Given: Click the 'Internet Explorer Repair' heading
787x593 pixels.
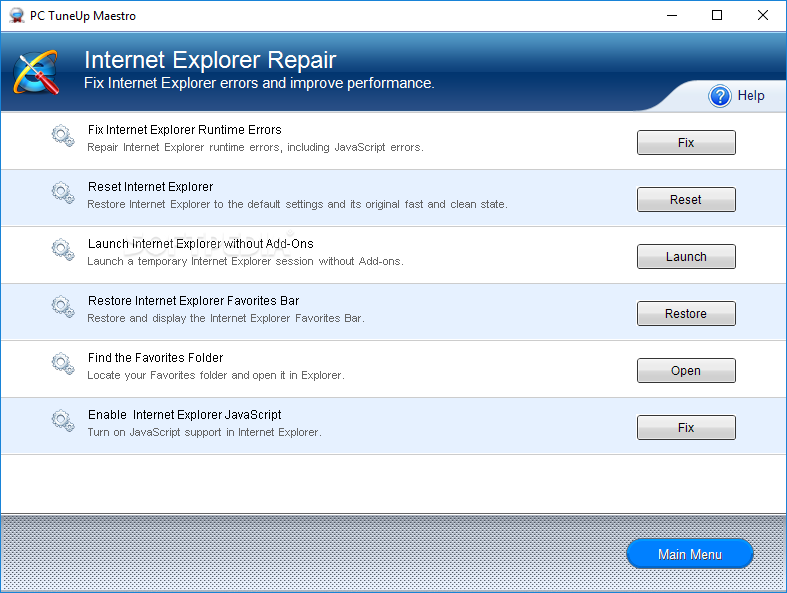Looking at the screenshot, I should [x=210, y=60].
